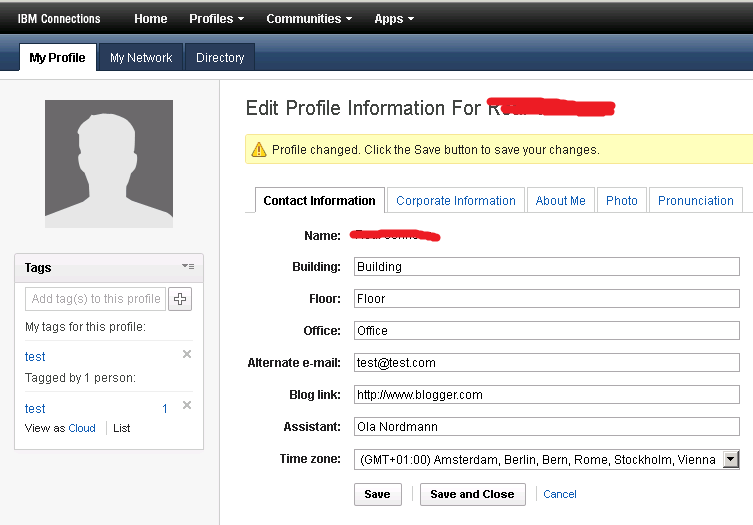Click the My tags for this profile text
The height and width of the screenshot is (525, 753).
pos(85,327)
